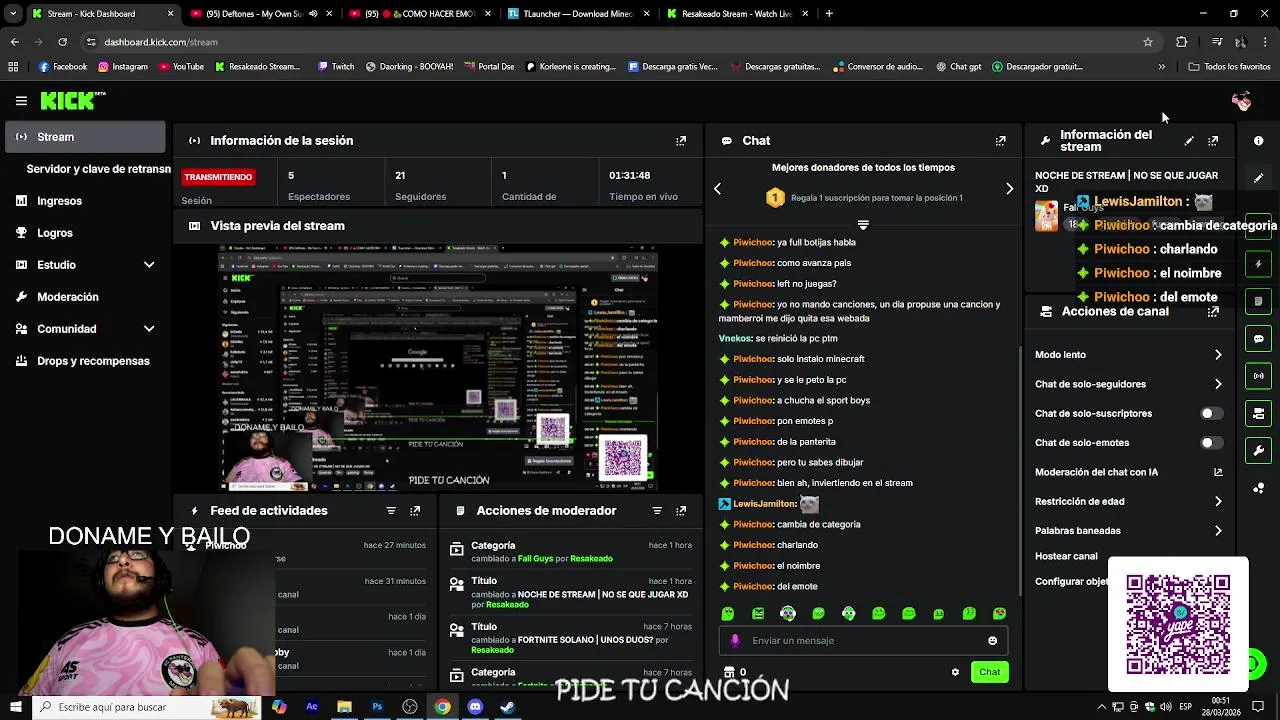
Task: Click the Enviar un mensaje input field
Action: [x=863, y=641]
